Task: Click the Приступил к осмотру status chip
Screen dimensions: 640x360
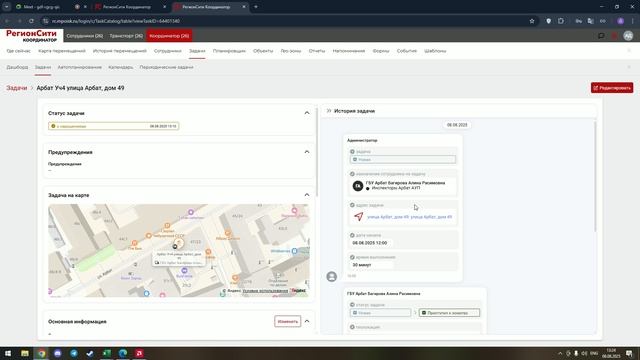Action: pyautogui.click(x=449, y=313)
